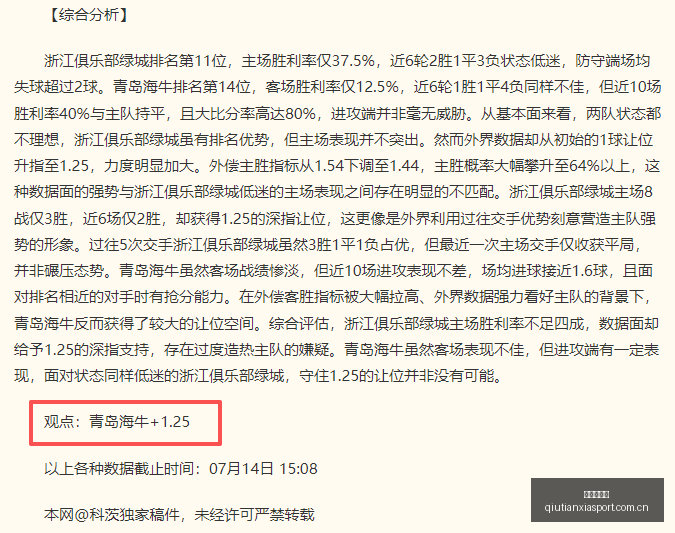Click the timestamp line 07月14日 15:08

click(180, 468)
